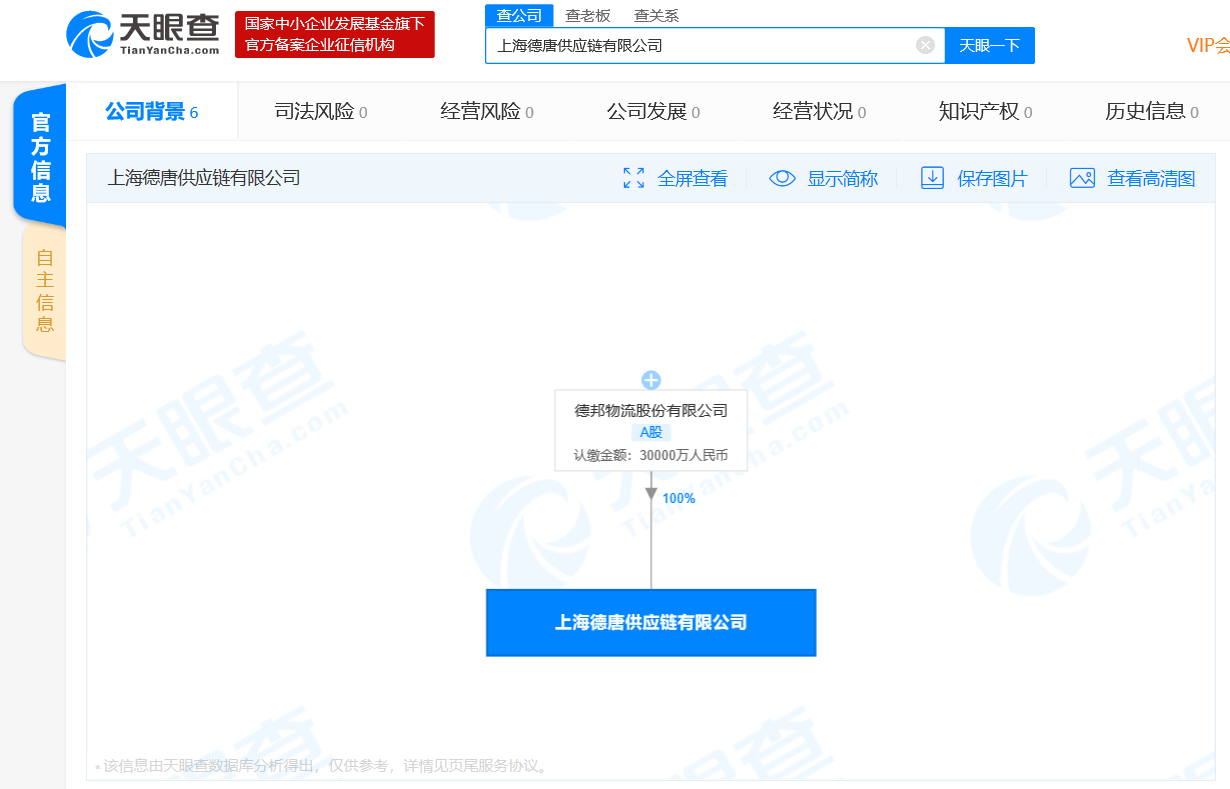Click the fullscreen view icon
This screenshot has width=1230, height=789.
click(x=633, y=178)
